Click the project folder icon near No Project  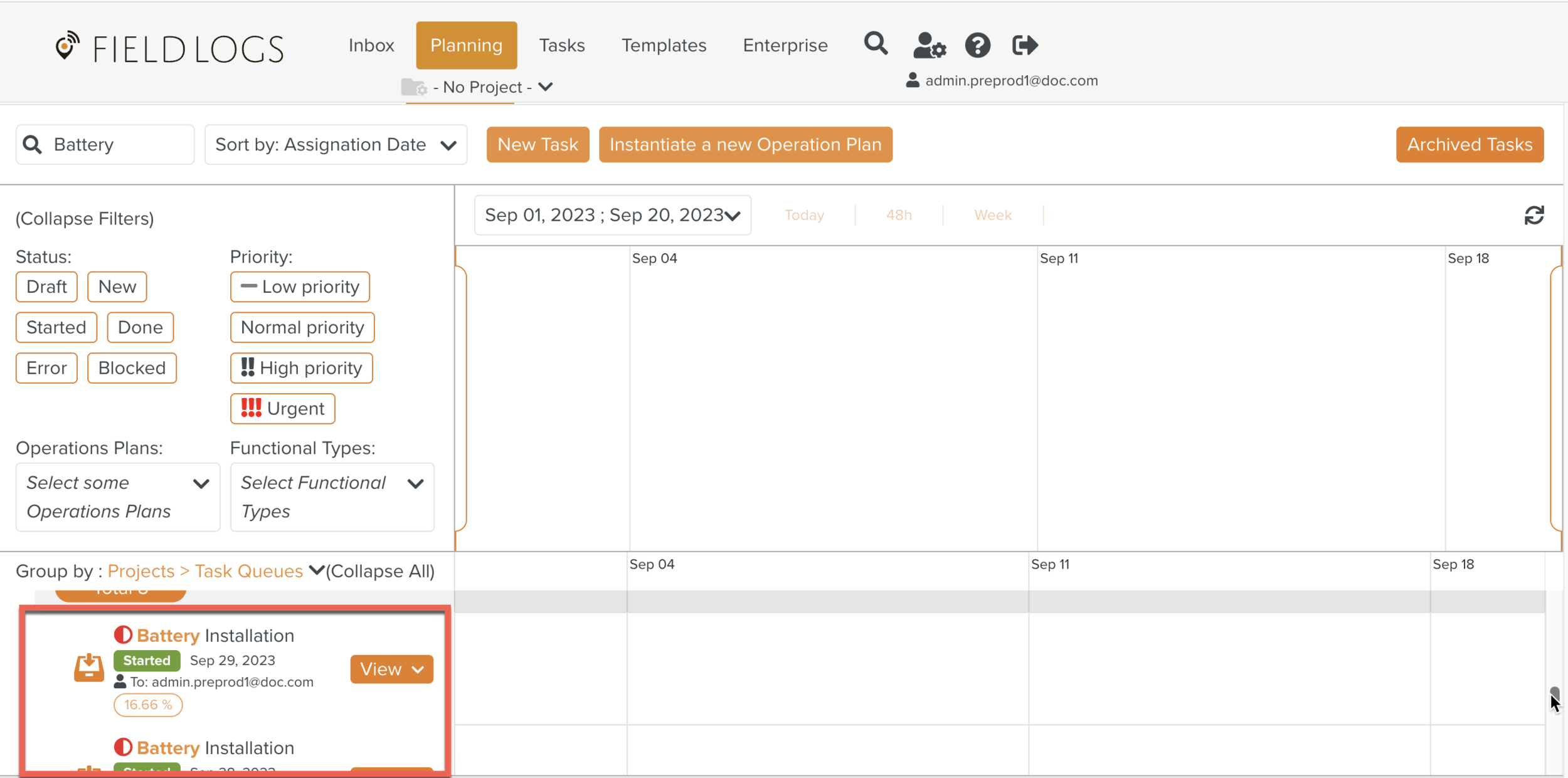tap(414, 87)
